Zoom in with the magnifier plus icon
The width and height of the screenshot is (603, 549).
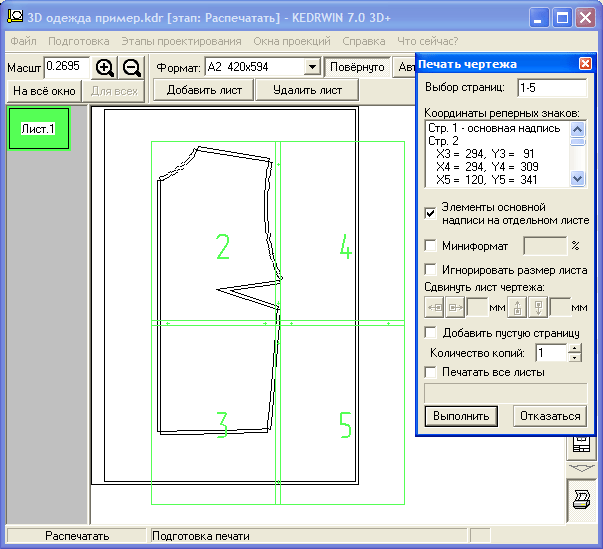[x=105, y=68]
